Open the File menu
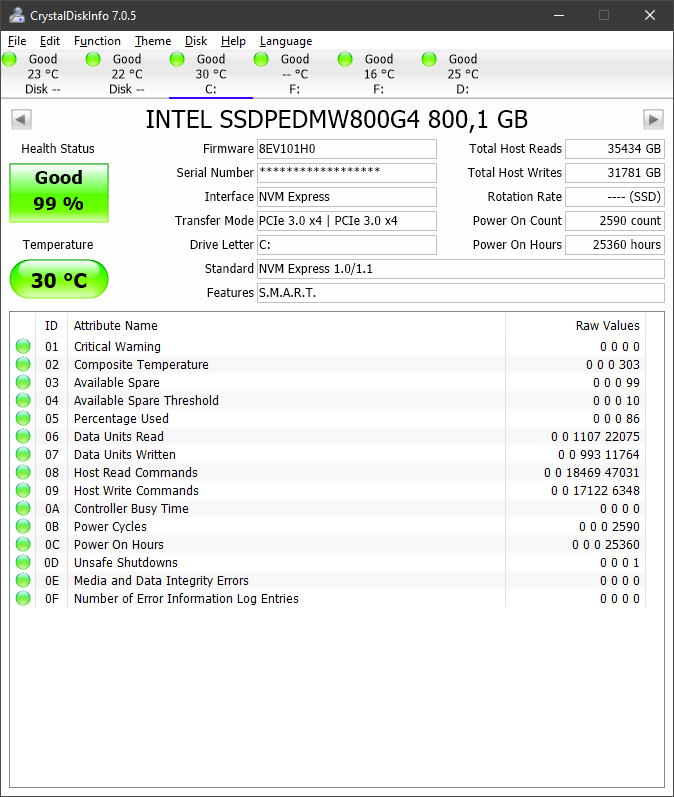674x797 pixels. 17,41
